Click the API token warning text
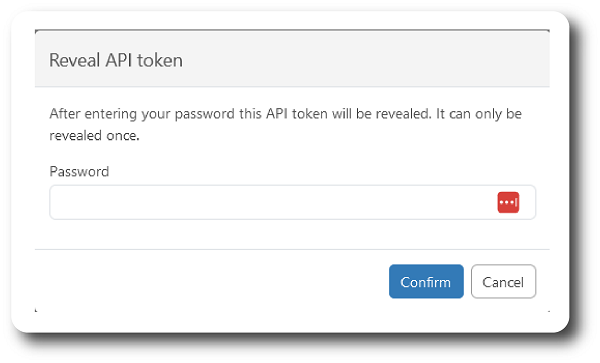 coord(285,124)
